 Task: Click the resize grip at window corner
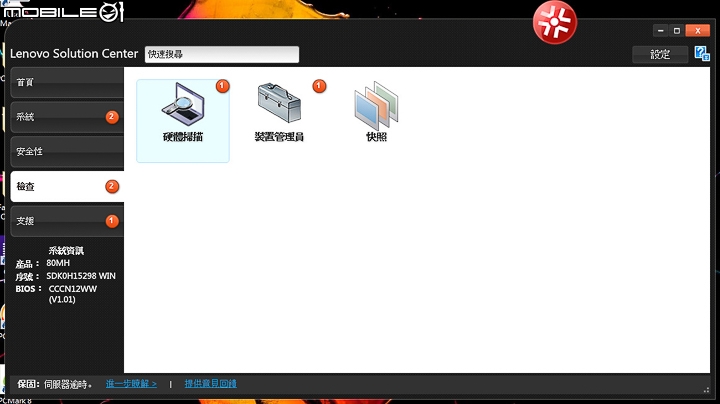click(706, 390)
